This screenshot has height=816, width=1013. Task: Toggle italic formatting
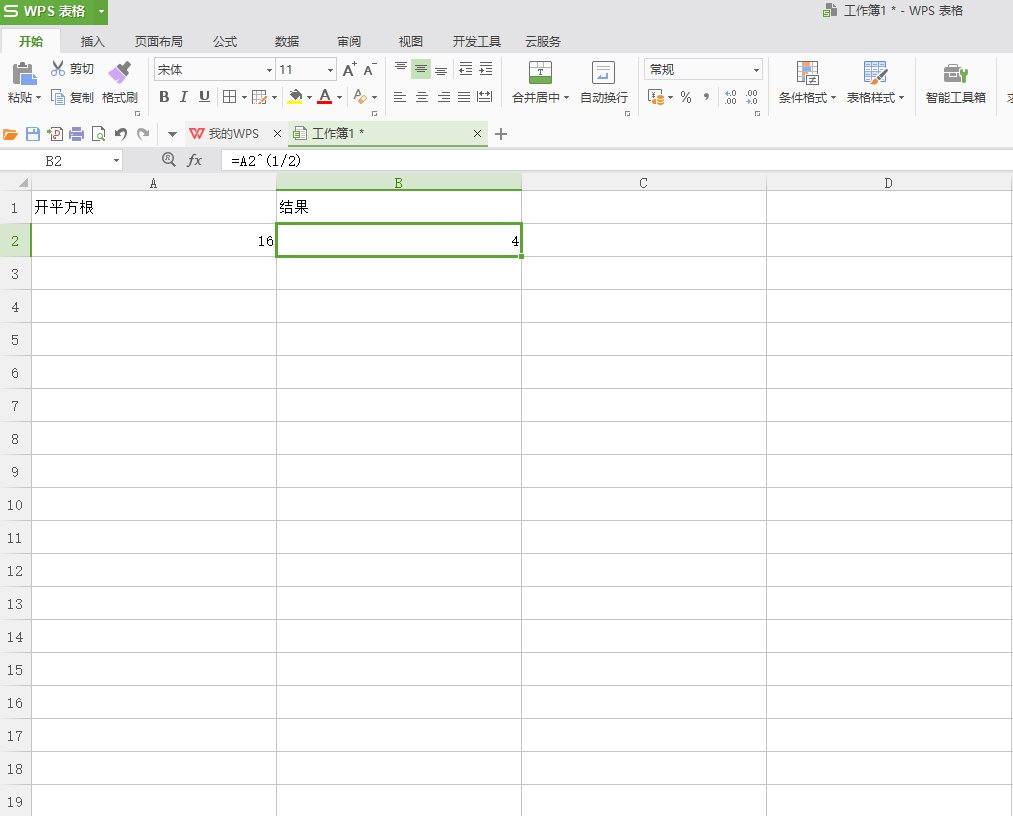184,97
